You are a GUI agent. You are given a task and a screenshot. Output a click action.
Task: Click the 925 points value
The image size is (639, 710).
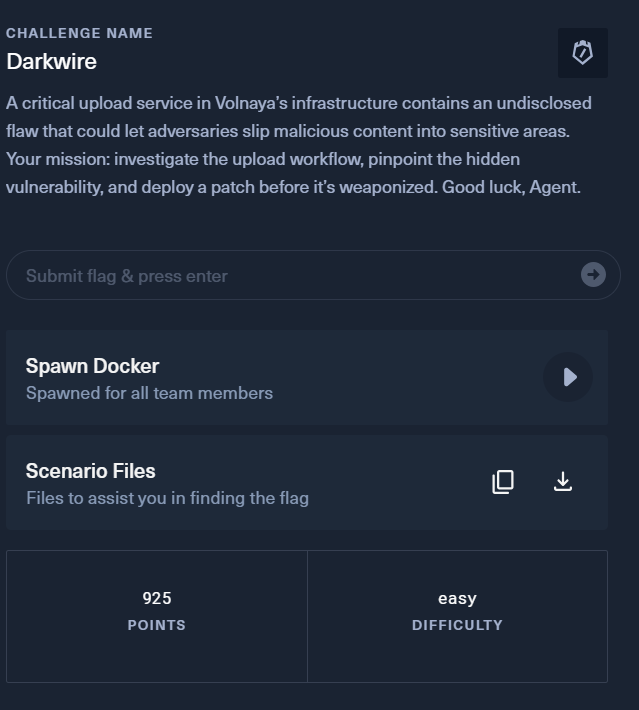[x=157, y=598]
